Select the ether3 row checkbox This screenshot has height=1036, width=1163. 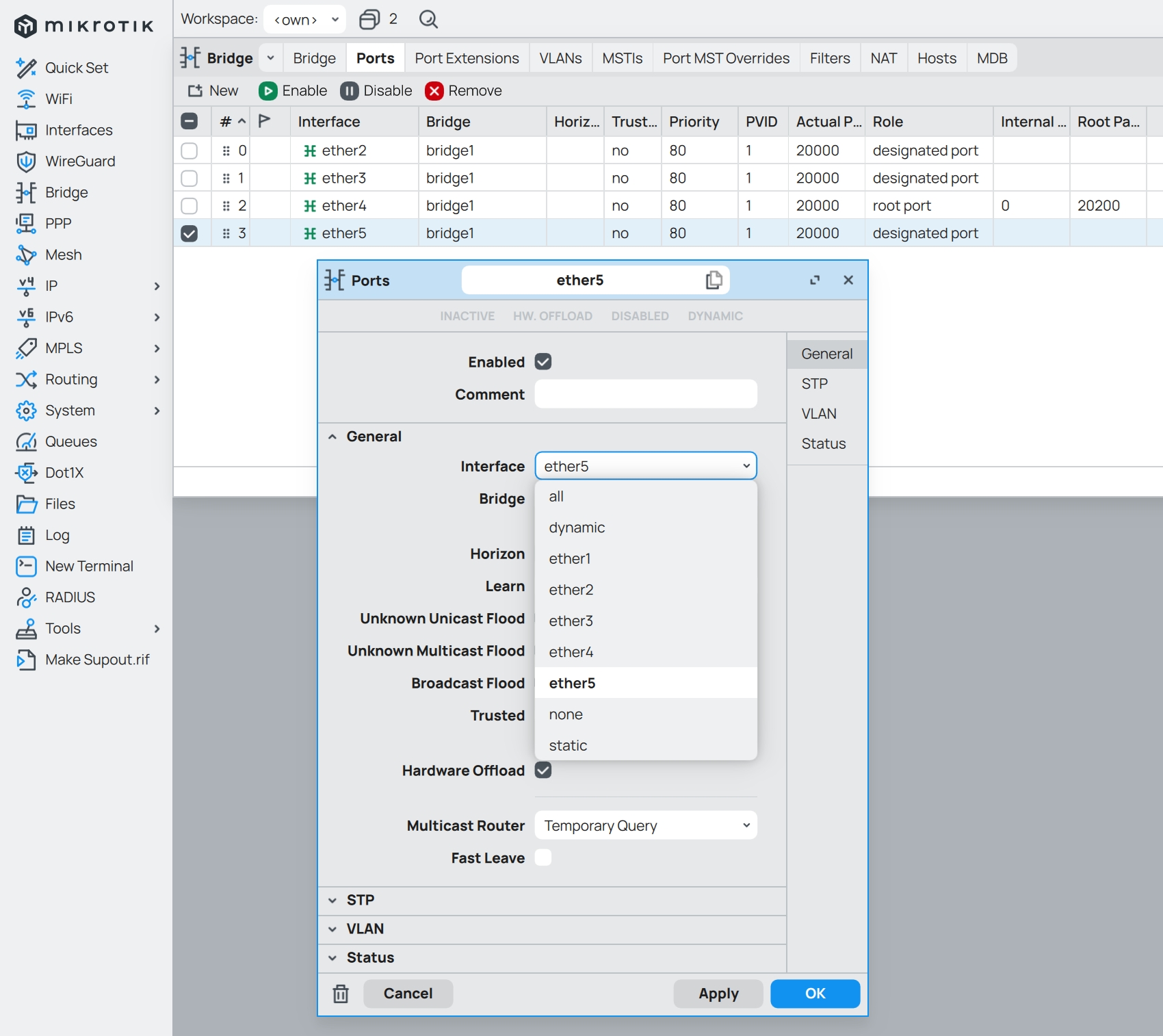pos(190,178)
